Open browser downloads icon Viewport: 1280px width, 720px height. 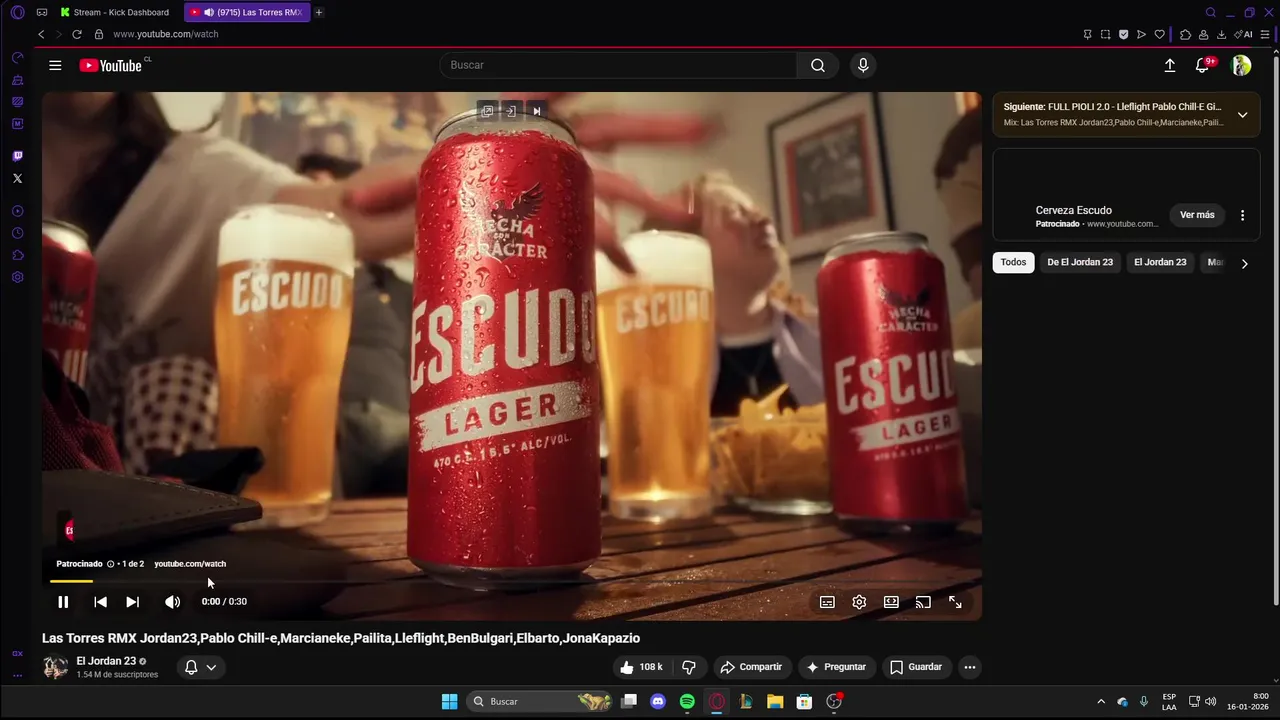1221,34
